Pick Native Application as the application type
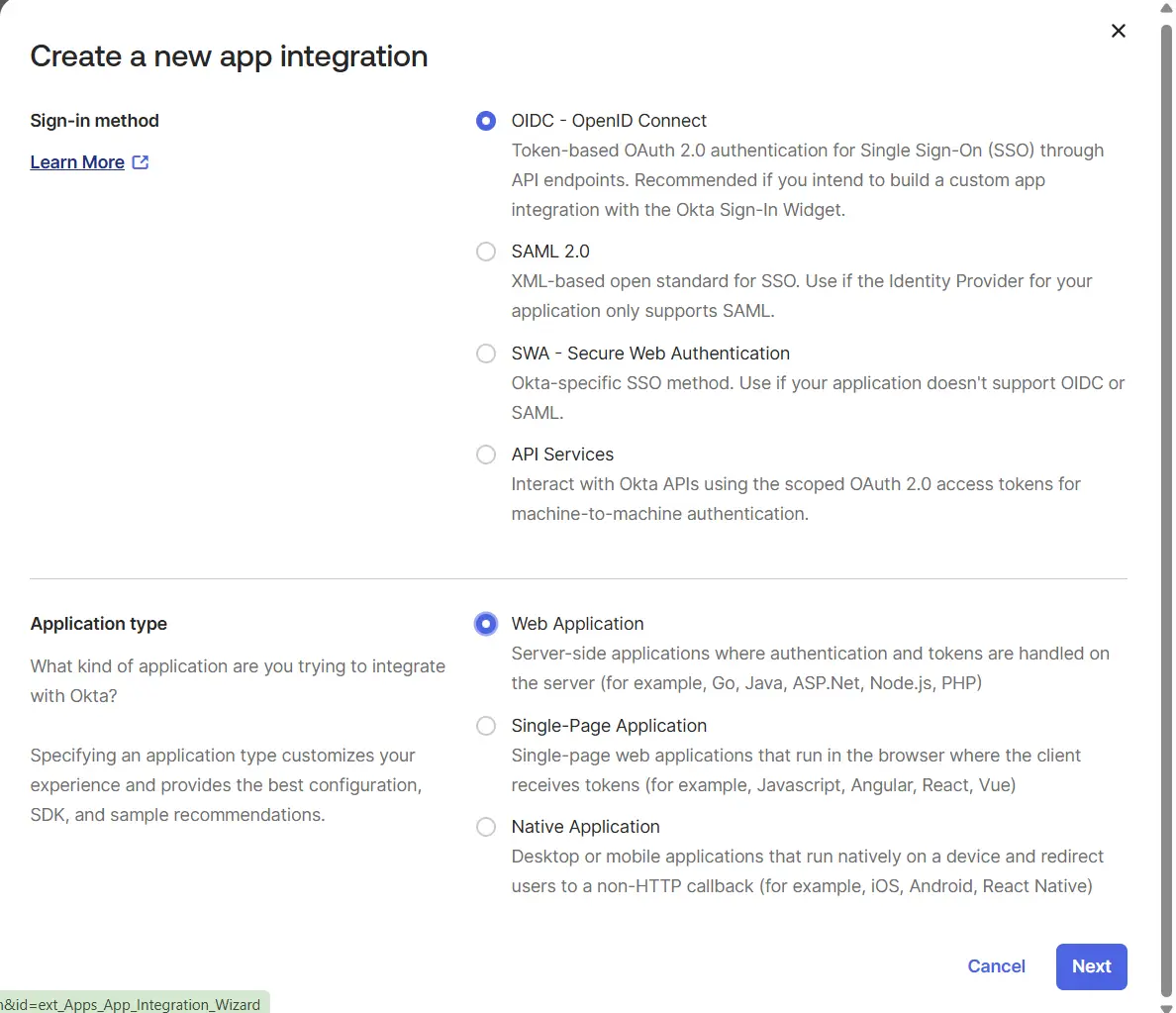1176x1013 pixels. coord(485,827)
